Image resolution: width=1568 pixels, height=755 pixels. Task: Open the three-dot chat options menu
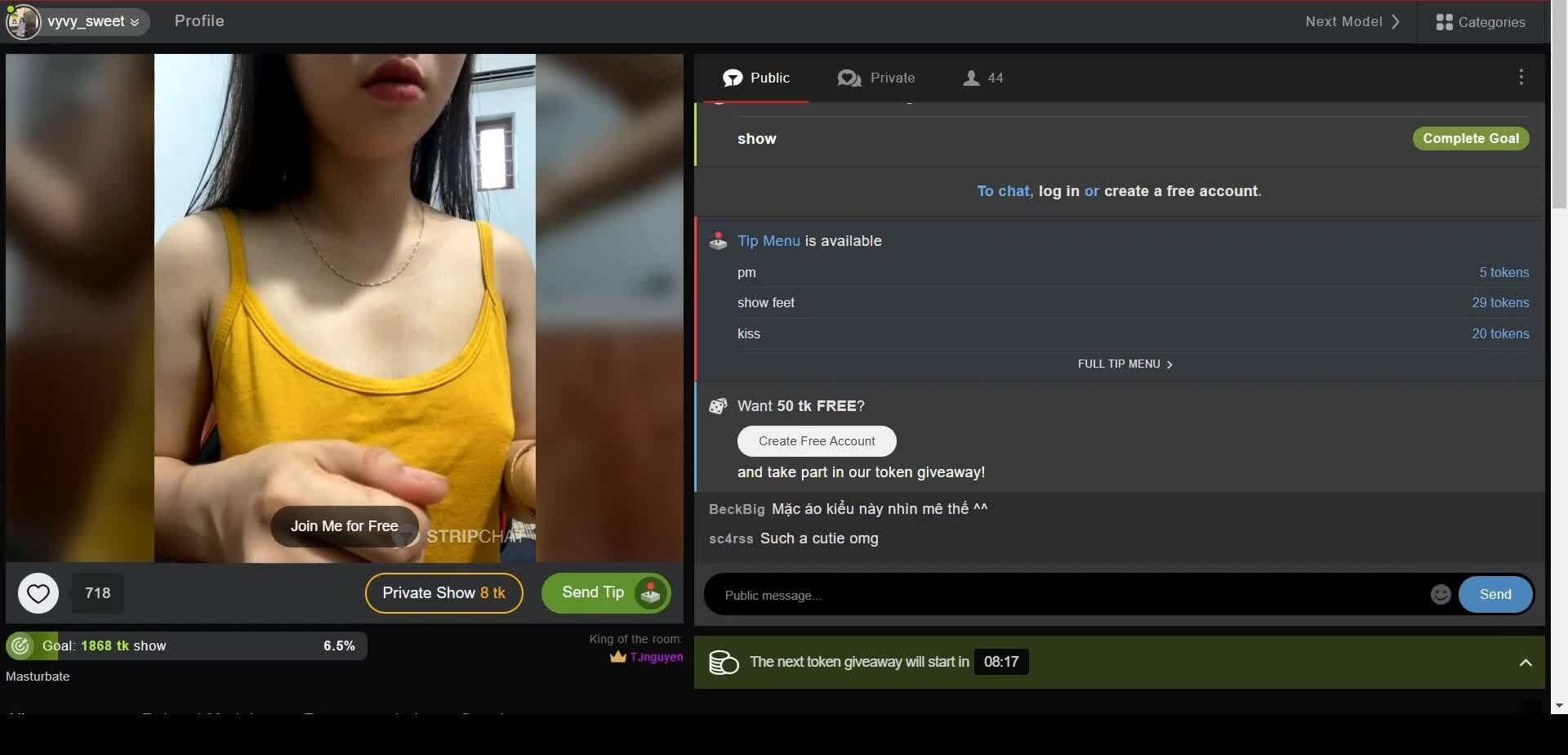1521,78
